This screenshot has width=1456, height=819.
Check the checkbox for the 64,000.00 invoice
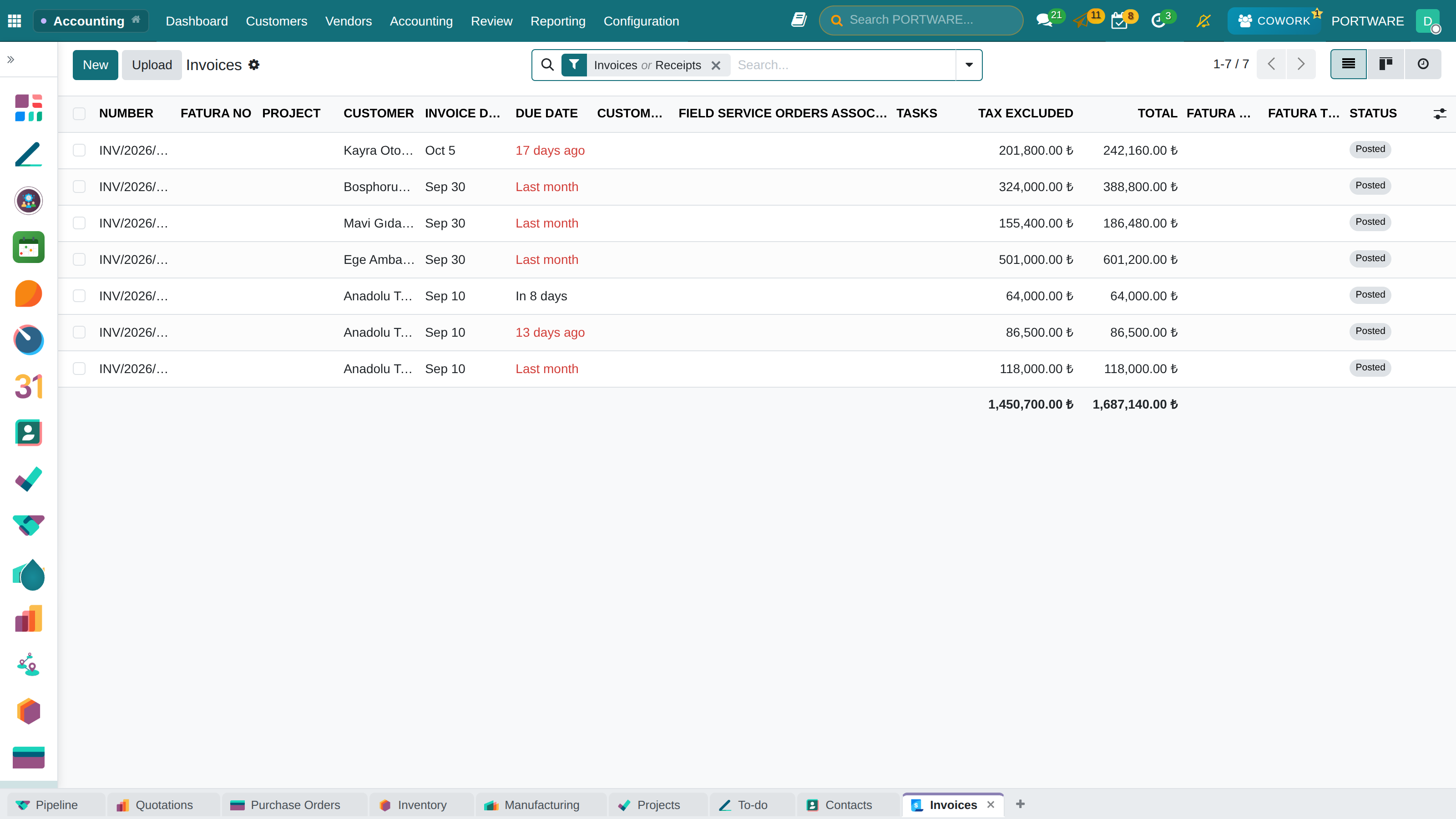click(79, 296)
